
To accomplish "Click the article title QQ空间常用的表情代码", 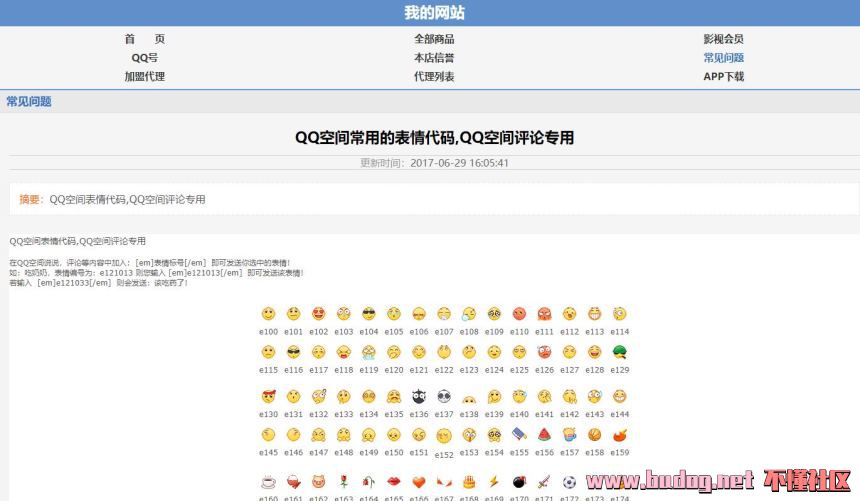I will click(434, 137).
